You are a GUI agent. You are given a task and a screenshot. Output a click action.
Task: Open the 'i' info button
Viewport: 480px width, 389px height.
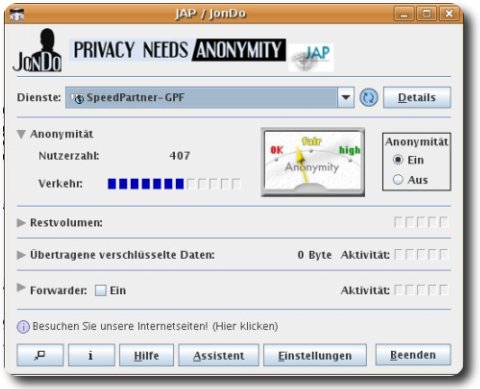(x=91, y=355)
